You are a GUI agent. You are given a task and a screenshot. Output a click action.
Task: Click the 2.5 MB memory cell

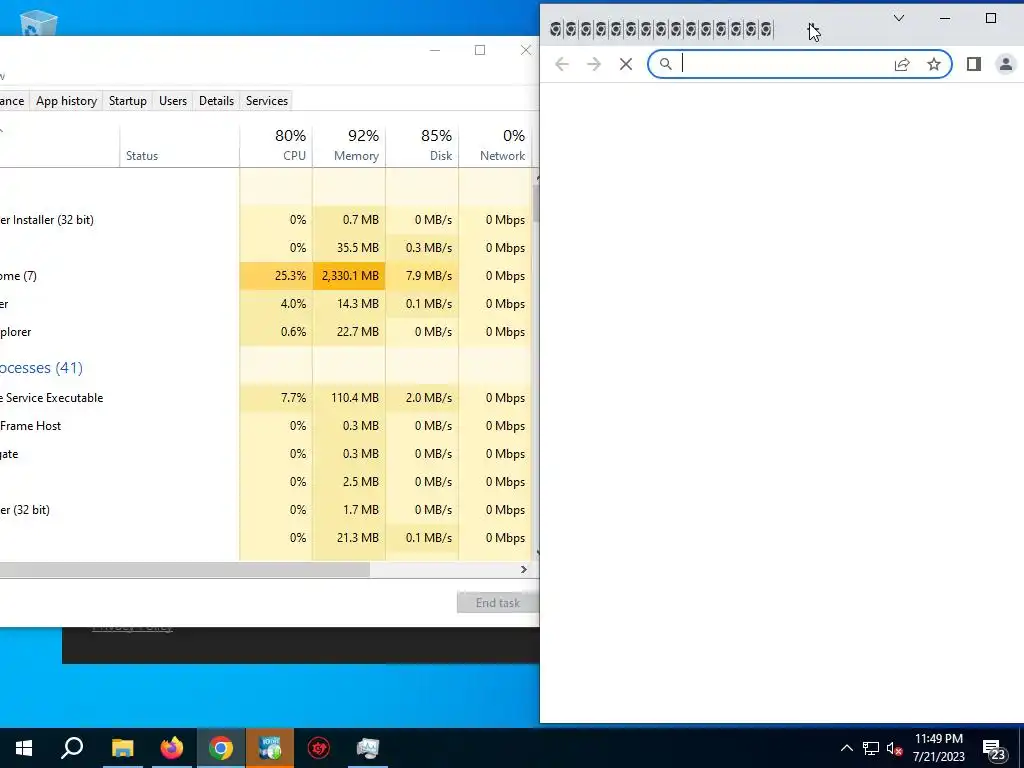click(349, 482)
